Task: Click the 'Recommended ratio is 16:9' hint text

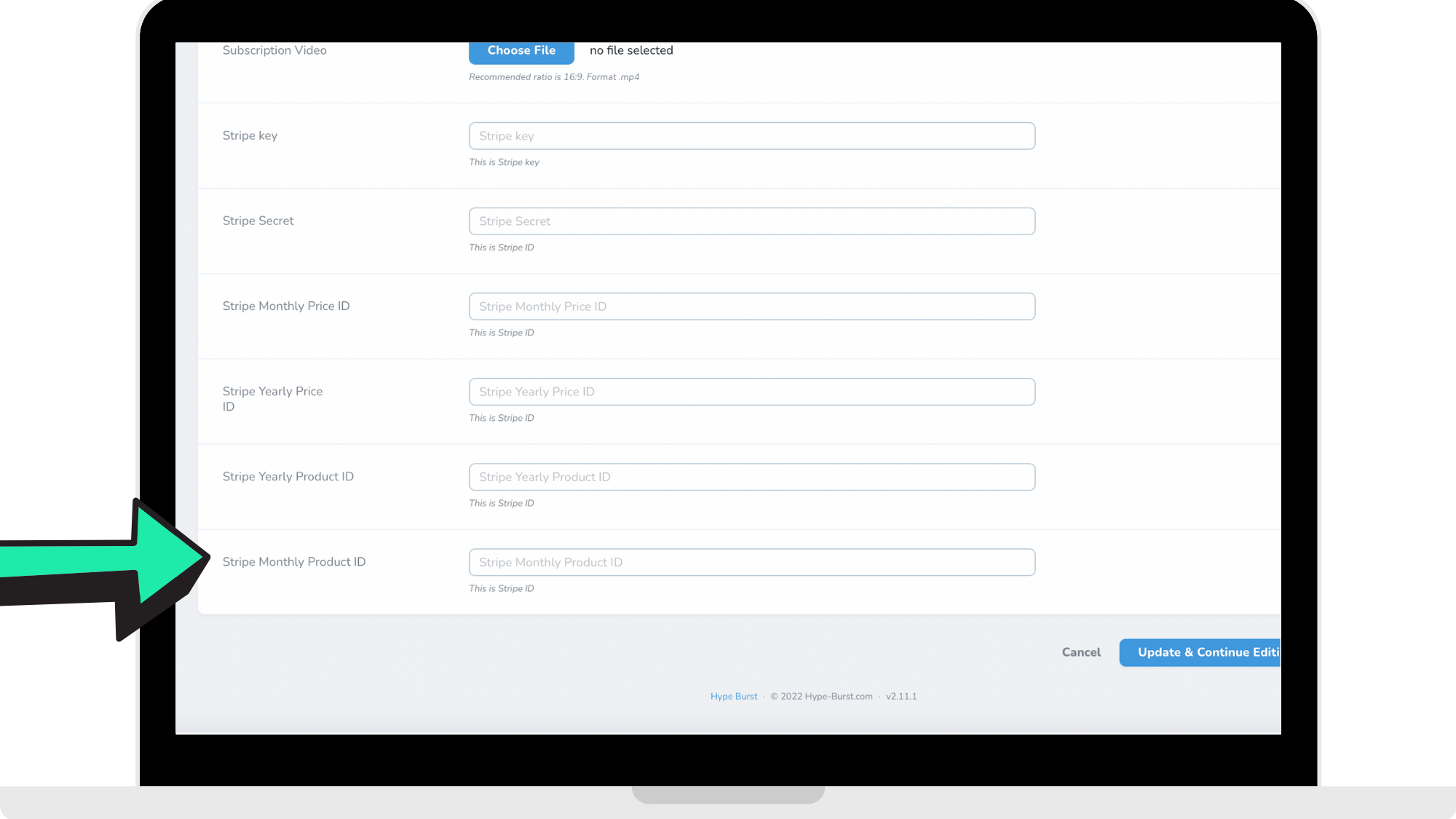Action: pos(553,77)
